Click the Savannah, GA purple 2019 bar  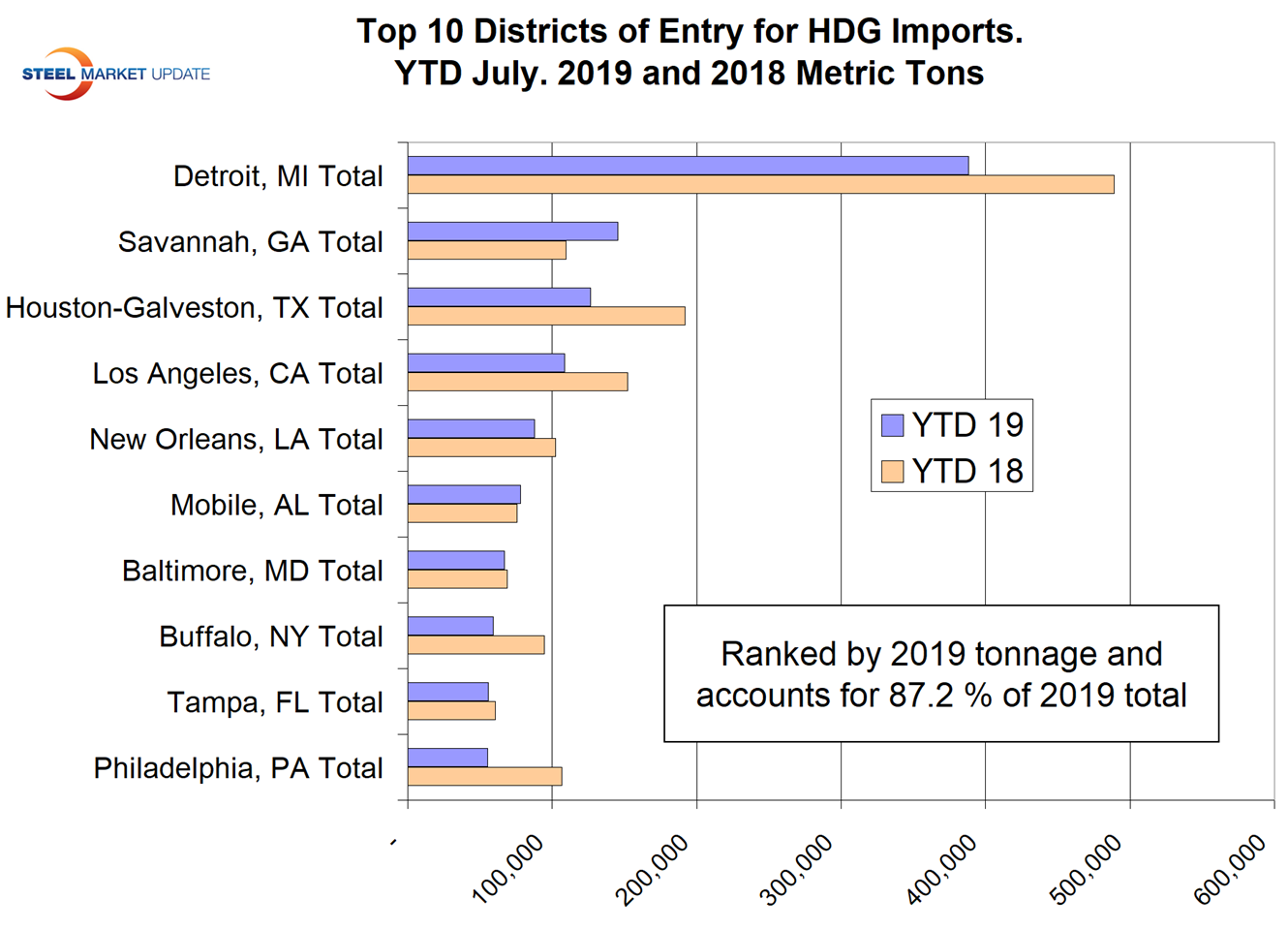(512, 232)
